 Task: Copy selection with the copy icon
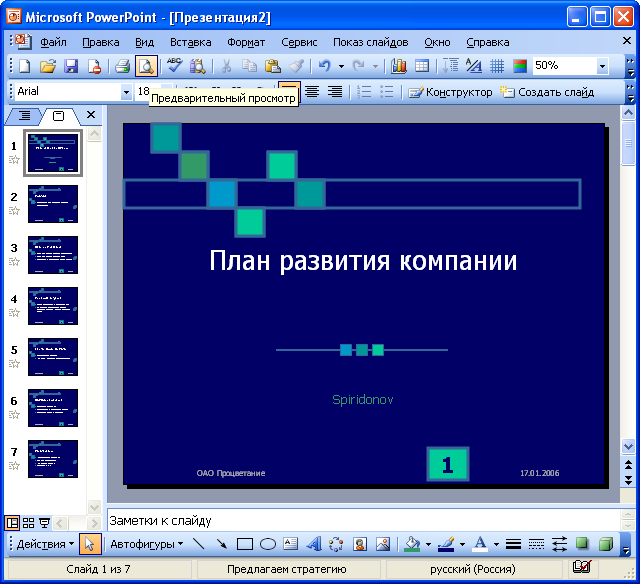pyautogui.click(x=249, y=66)
